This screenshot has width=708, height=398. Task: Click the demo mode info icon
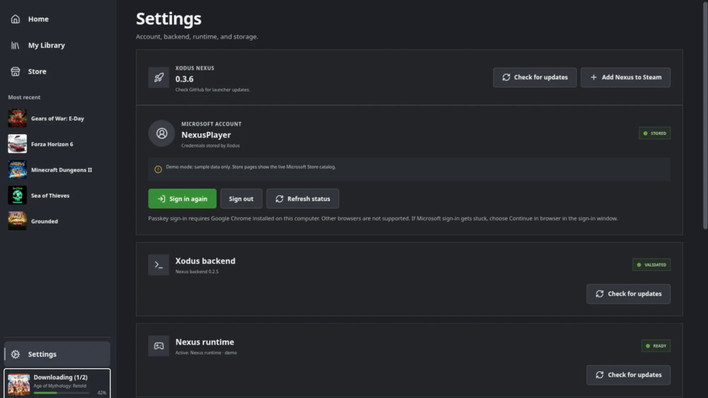tap(158, 169)
